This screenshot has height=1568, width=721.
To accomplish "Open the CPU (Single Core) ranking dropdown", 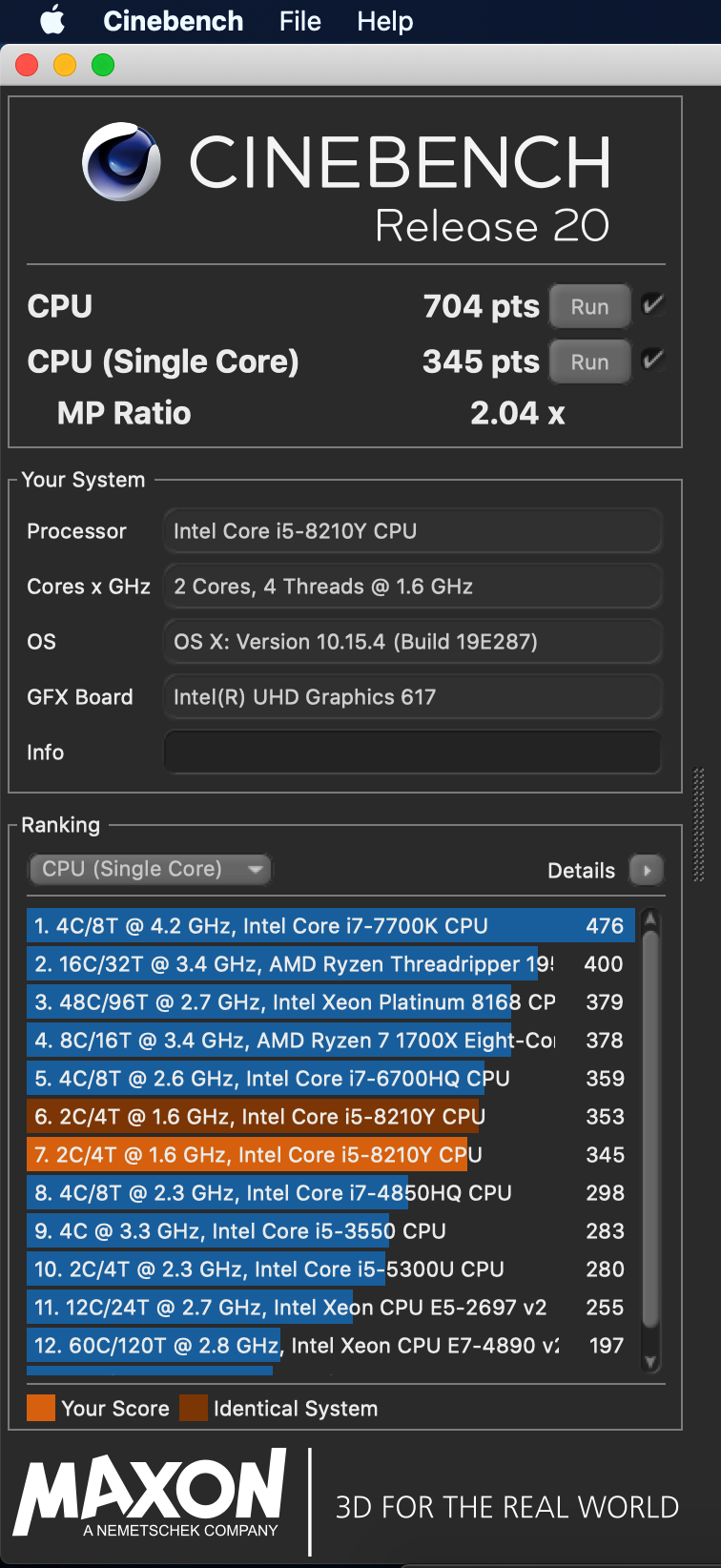I will pyautogui.click(x=150, y=869).
